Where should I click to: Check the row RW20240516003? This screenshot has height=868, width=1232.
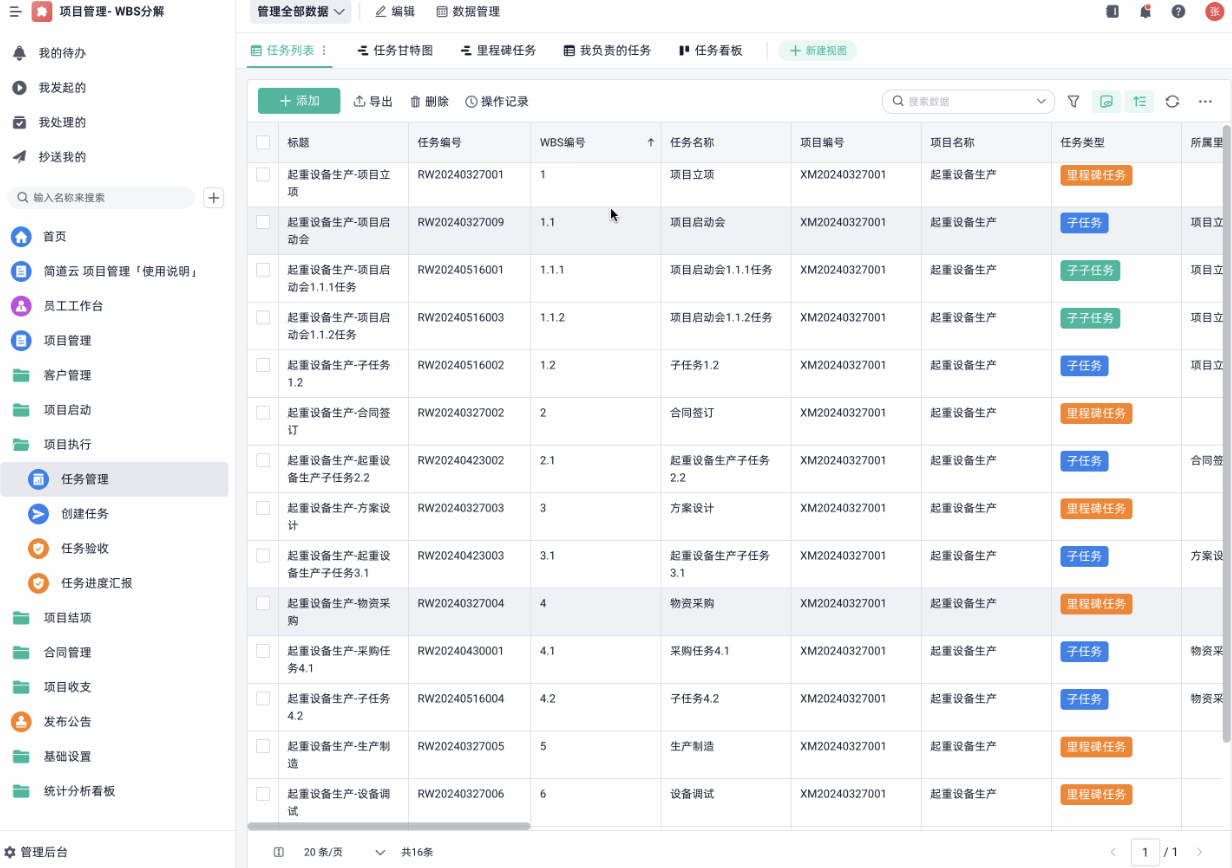click(x=263, y=317)
